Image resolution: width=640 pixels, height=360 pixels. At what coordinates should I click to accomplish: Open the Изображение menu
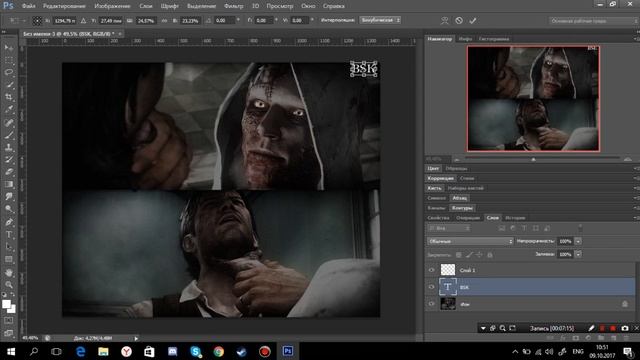pyautogui.click(x=112, y=6)
